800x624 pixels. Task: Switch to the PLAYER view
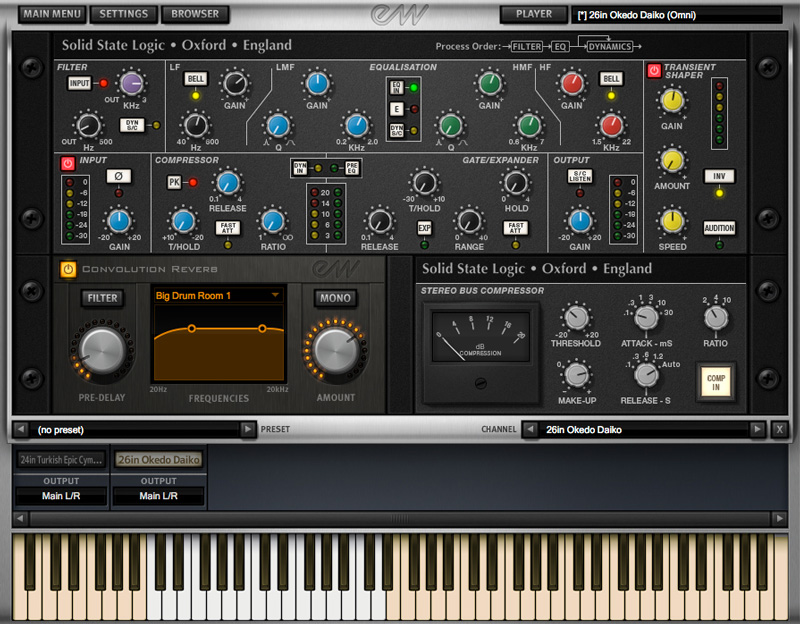534,14
